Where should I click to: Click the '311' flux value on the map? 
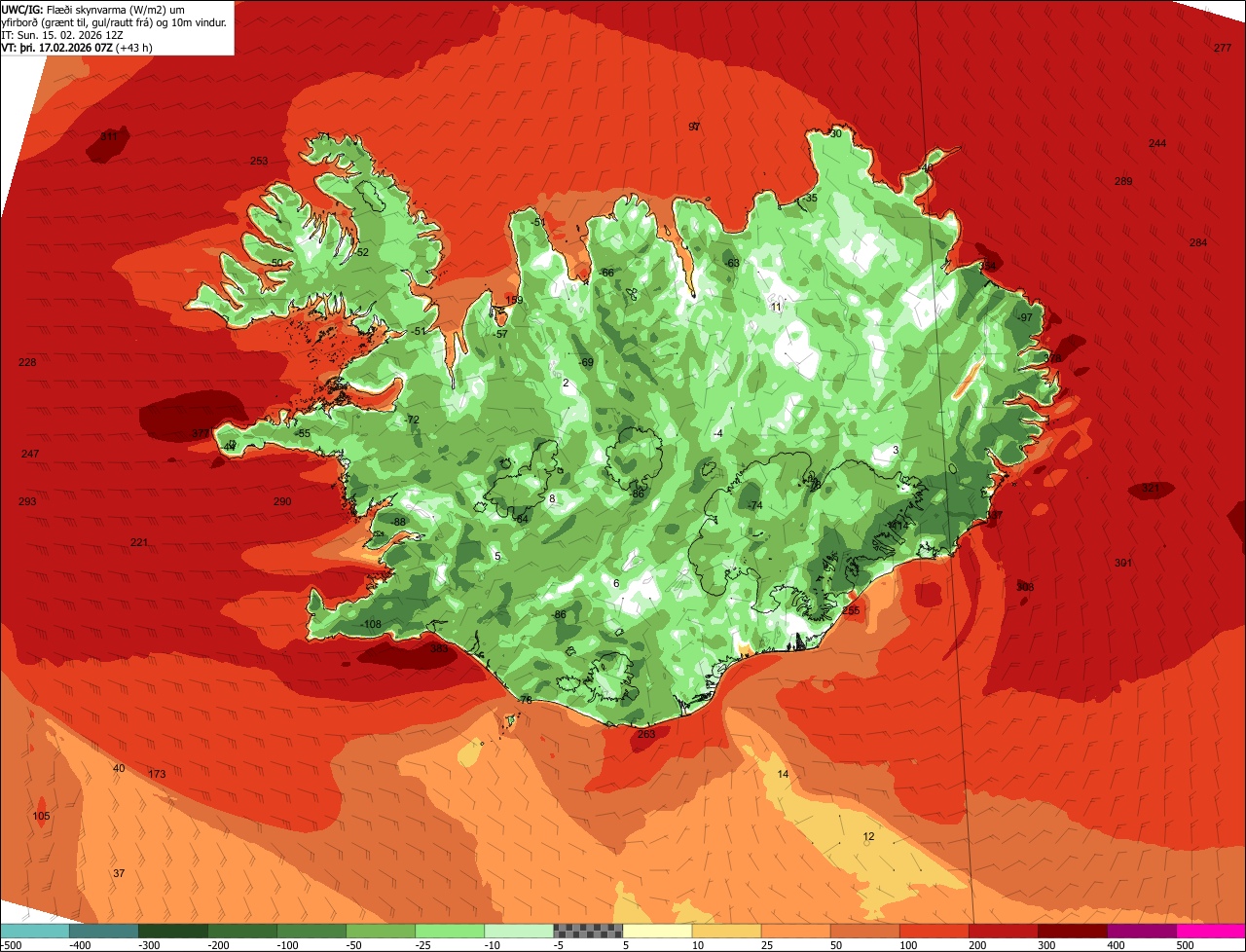(109, 136)
